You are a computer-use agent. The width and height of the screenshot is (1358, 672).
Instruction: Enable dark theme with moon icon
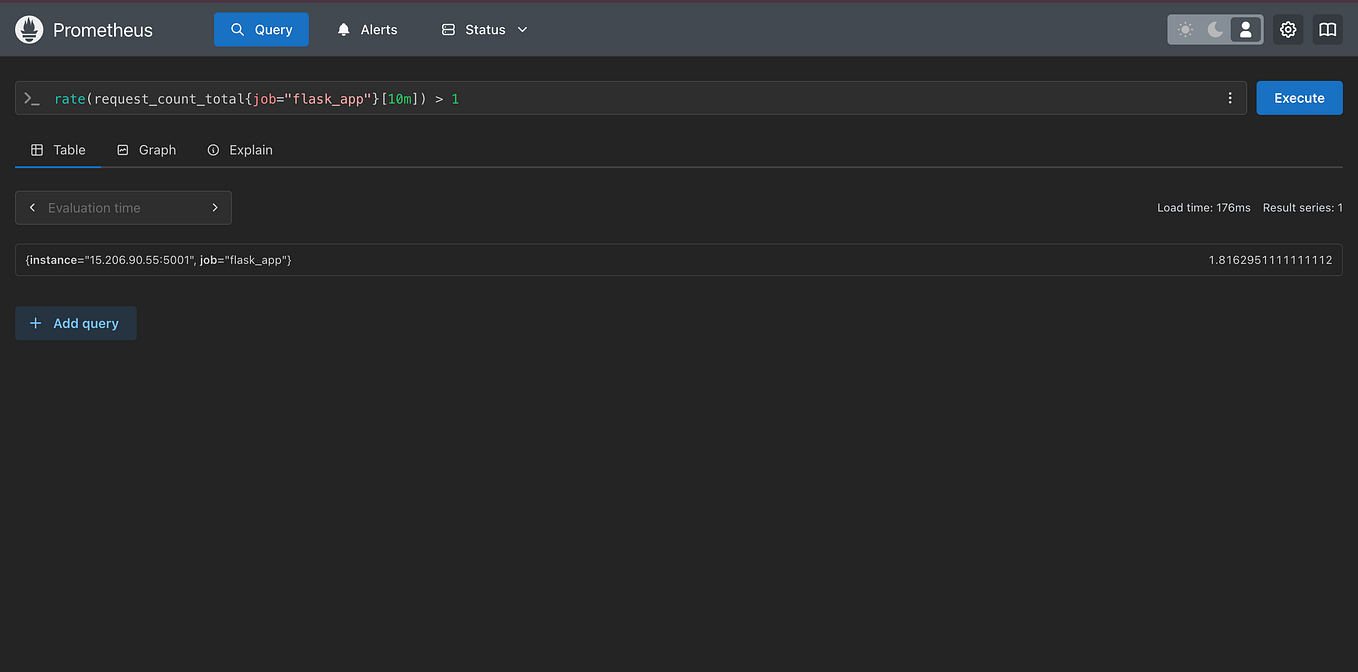pos(1215,29)
